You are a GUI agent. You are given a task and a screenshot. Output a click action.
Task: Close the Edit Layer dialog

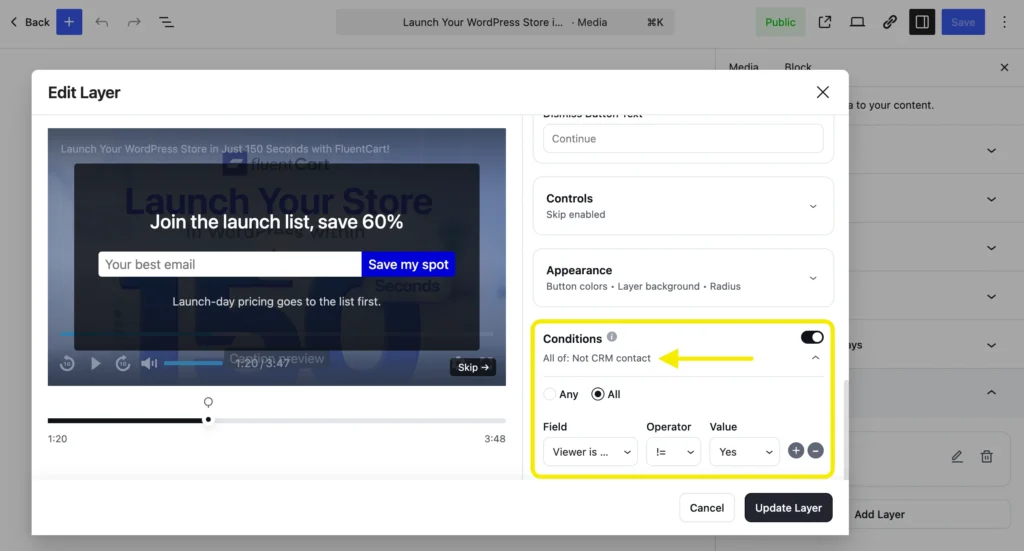(823, 92)
